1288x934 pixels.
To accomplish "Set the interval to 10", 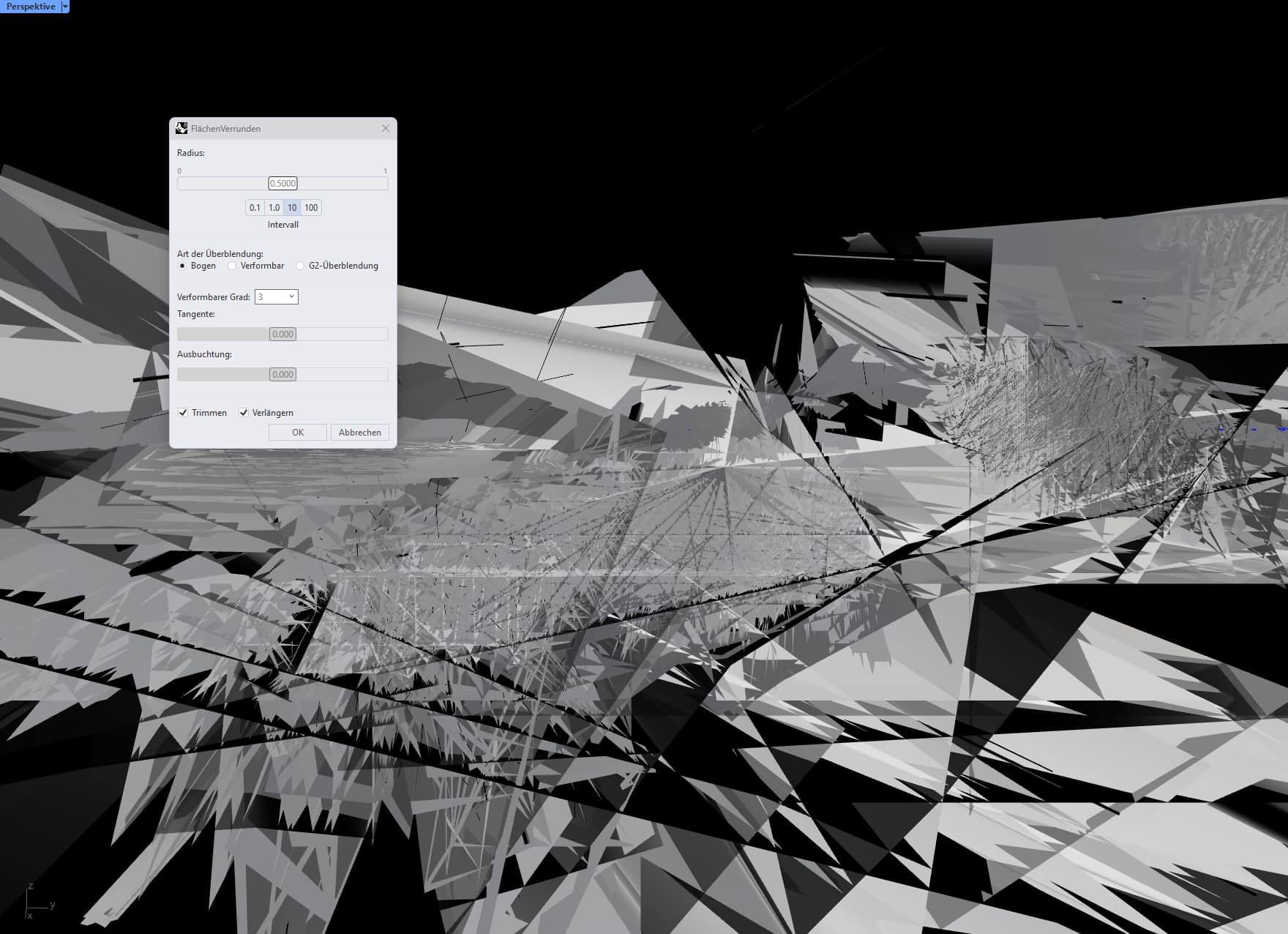I will tap(292, 208).
